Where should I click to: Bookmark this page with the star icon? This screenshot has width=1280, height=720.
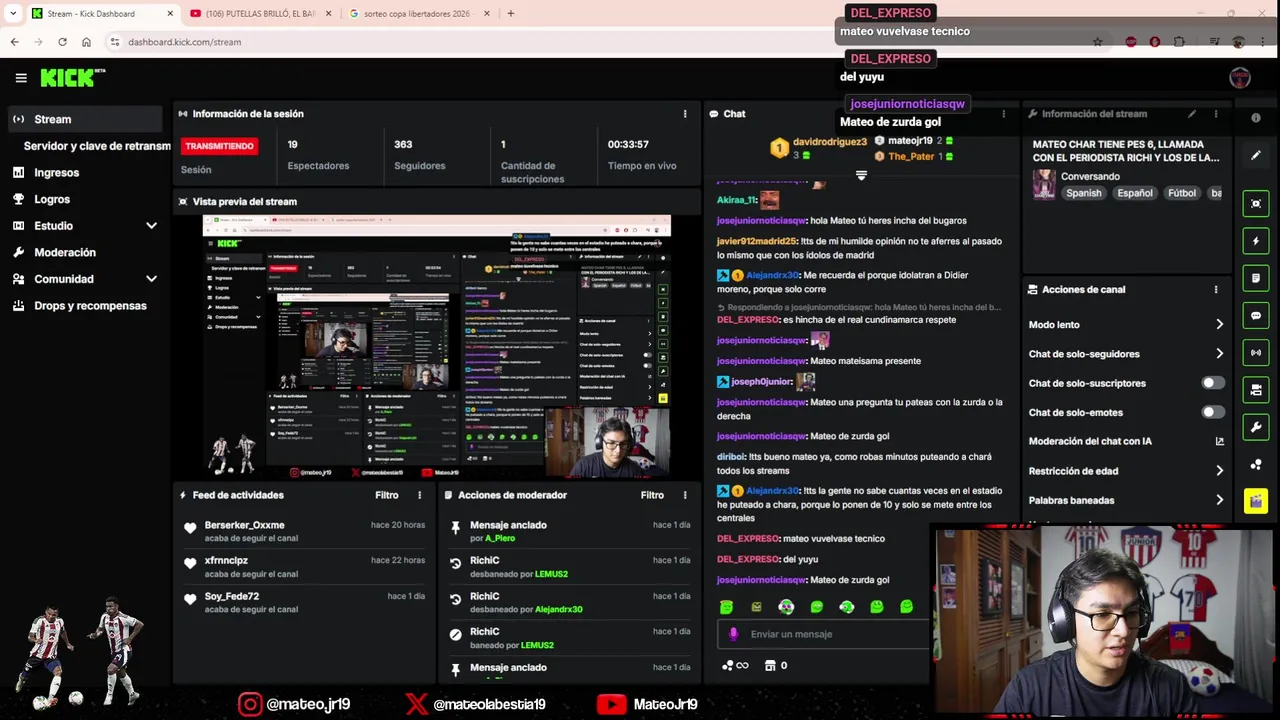pyautogui.click(x=1097, y=42)
